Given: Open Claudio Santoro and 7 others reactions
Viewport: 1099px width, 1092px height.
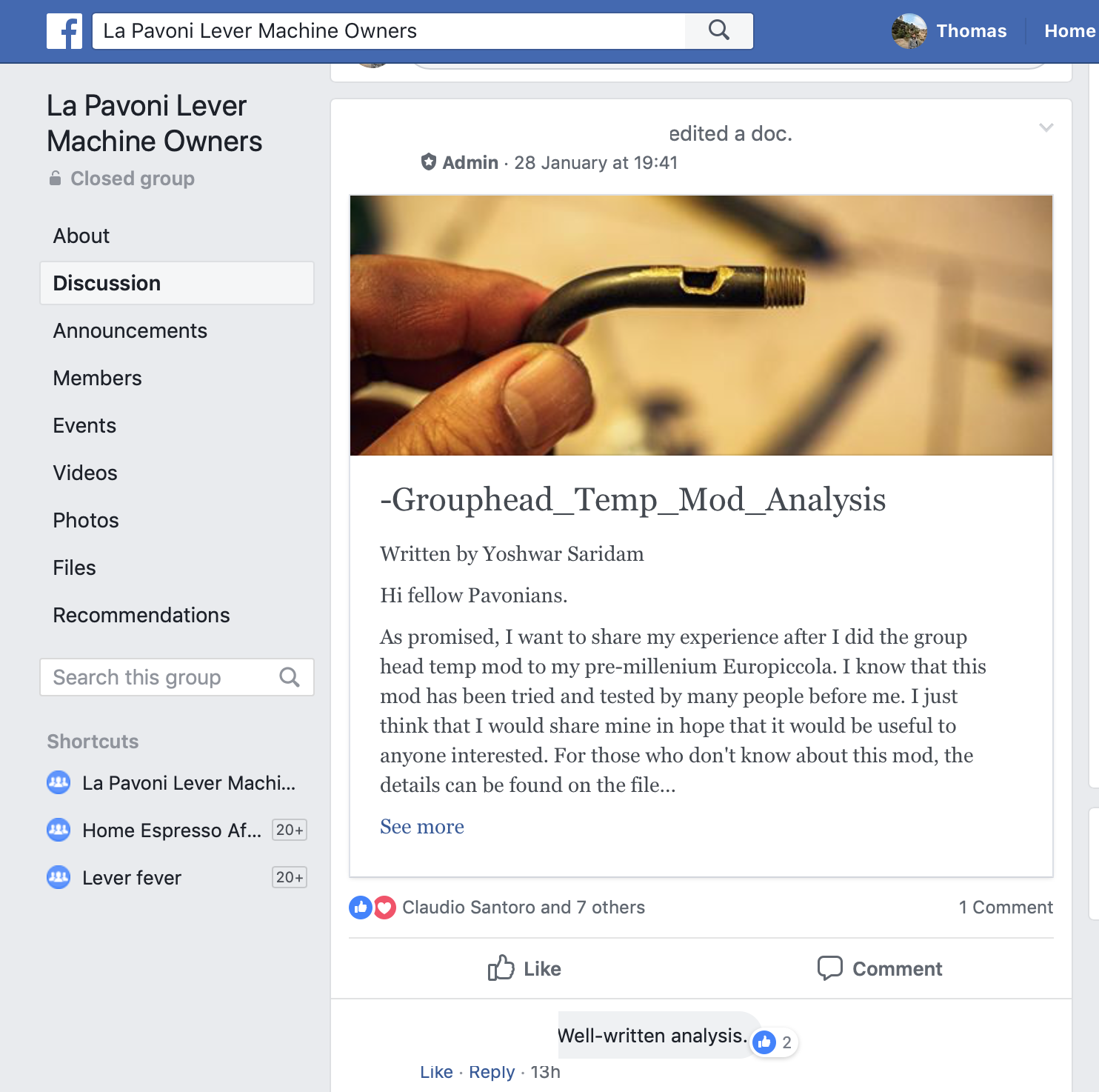Looking at the screenshot, I should (524, 907).
